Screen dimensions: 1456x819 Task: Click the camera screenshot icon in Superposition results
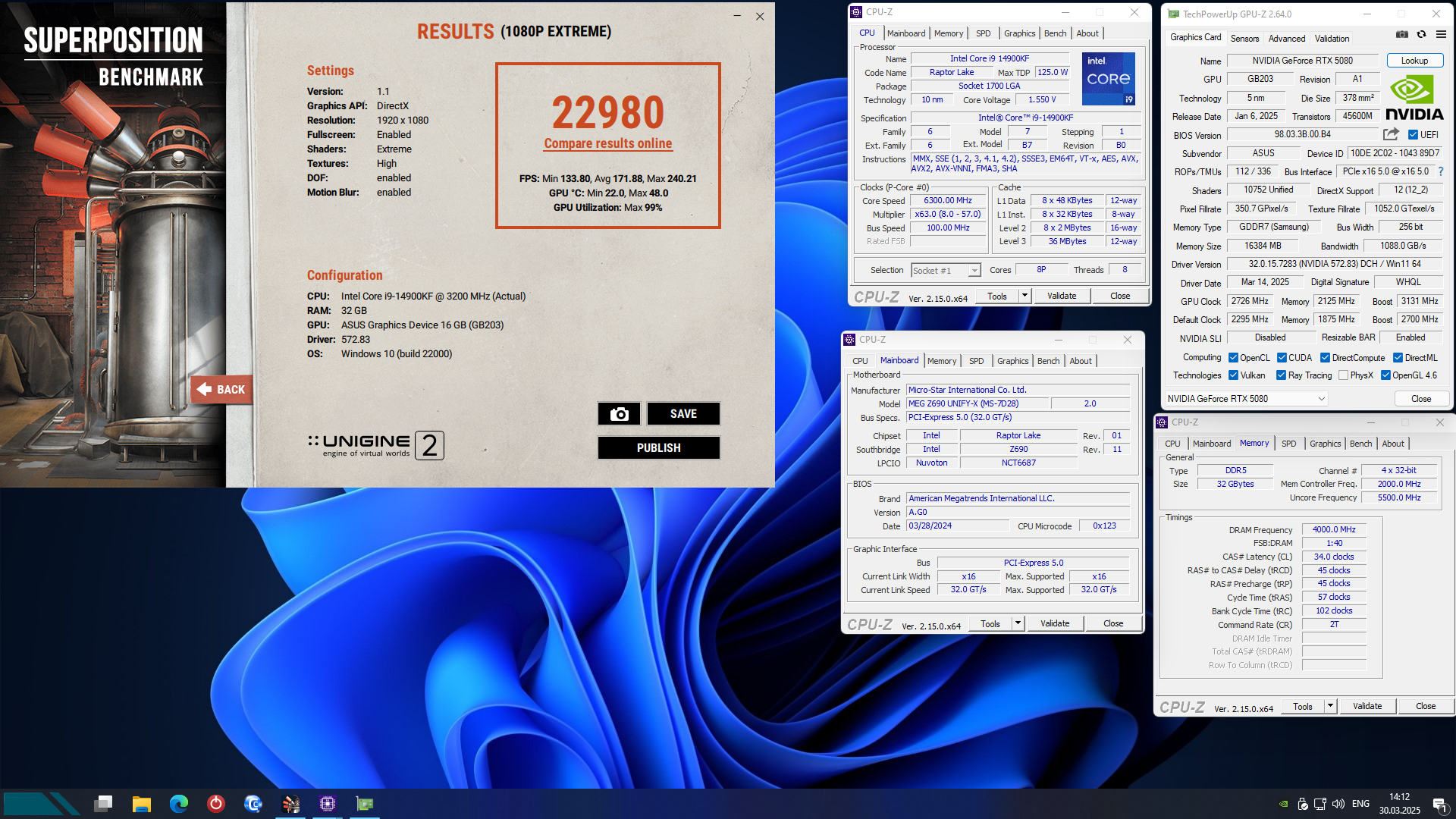pyautogui.click(x=620, y=414)
